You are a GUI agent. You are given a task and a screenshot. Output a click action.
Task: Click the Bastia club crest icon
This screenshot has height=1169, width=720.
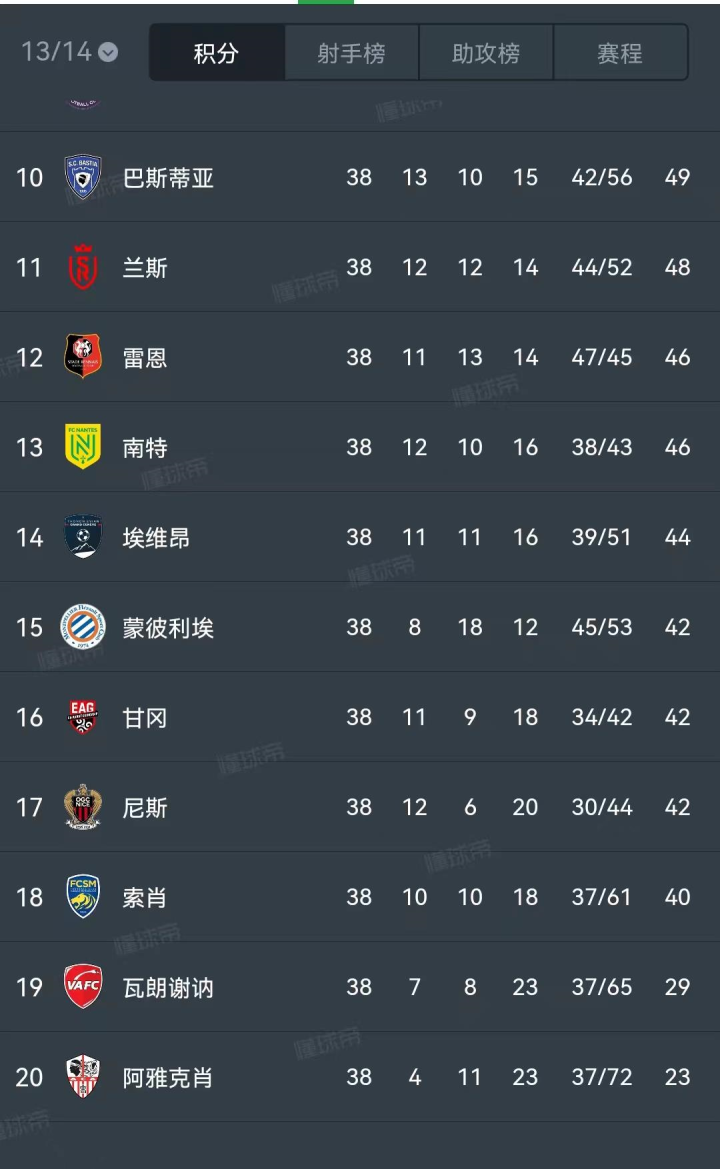[x=83, y=177]
